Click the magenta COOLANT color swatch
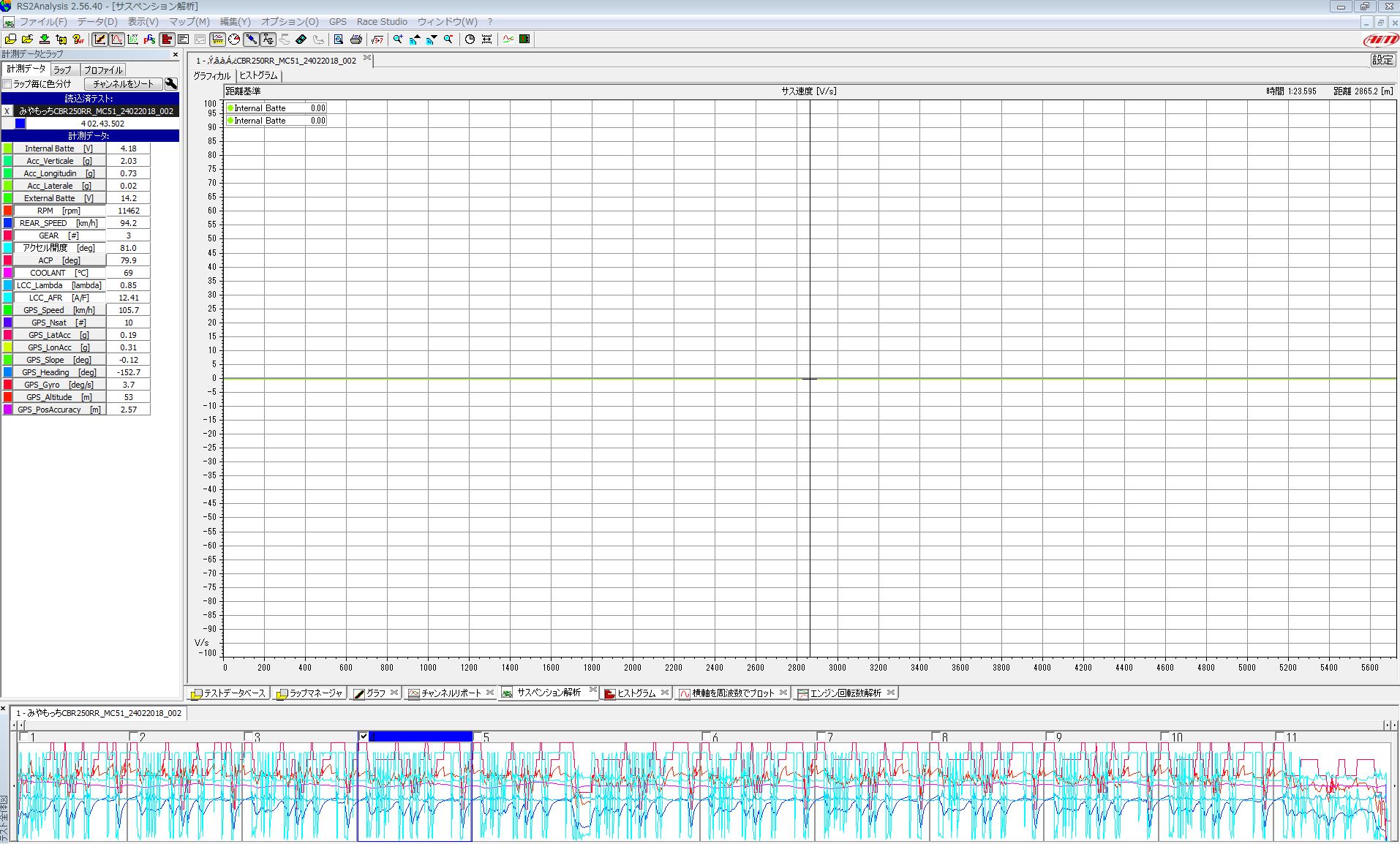This screenshot has width=1400, height=844. point(8,273)
